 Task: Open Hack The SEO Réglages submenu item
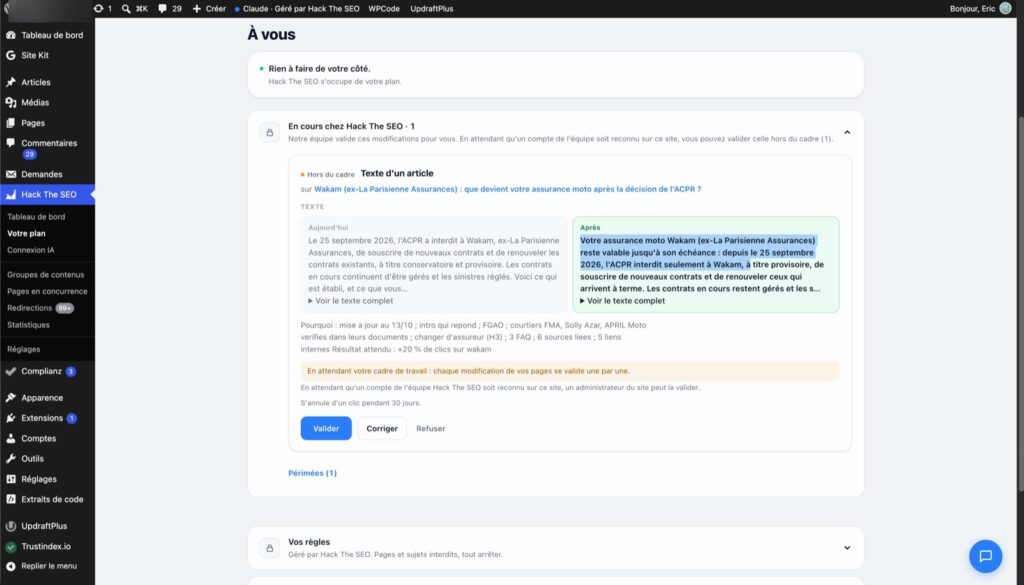[x=24, y=349]
